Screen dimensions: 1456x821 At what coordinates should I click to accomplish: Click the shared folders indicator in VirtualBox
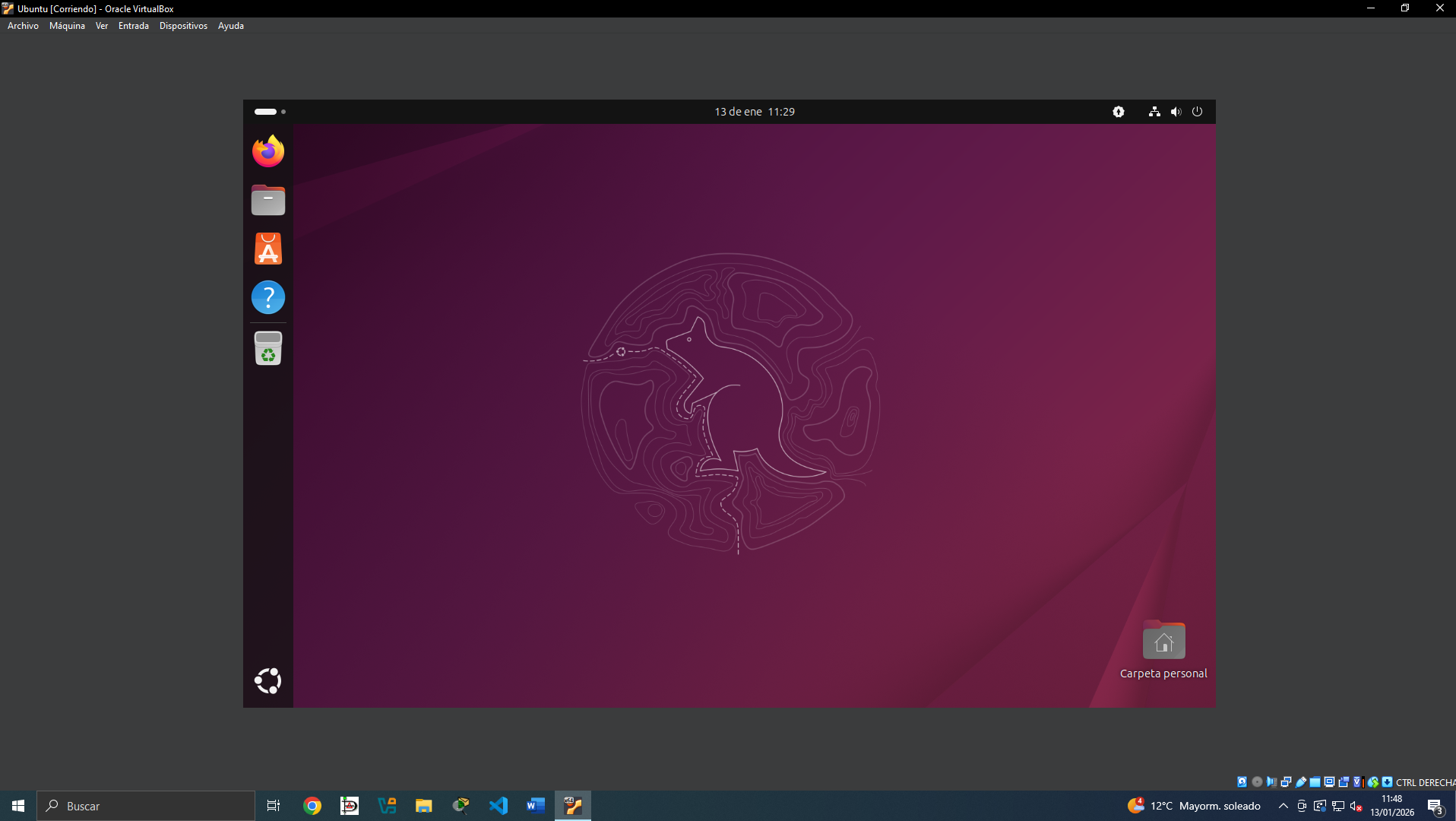click(x=1315, y=781)
